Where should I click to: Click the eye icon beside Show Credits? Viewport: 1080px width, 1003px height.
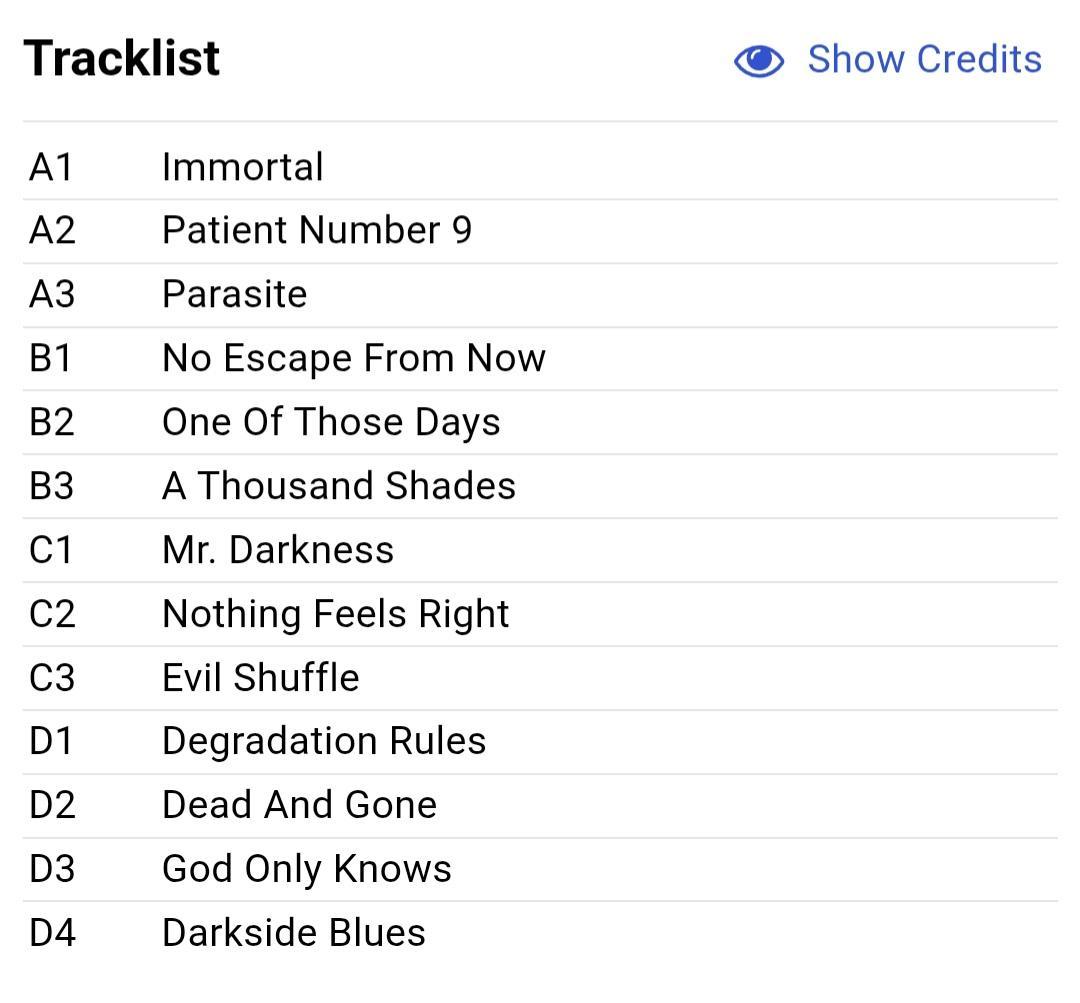pos(758,61)
